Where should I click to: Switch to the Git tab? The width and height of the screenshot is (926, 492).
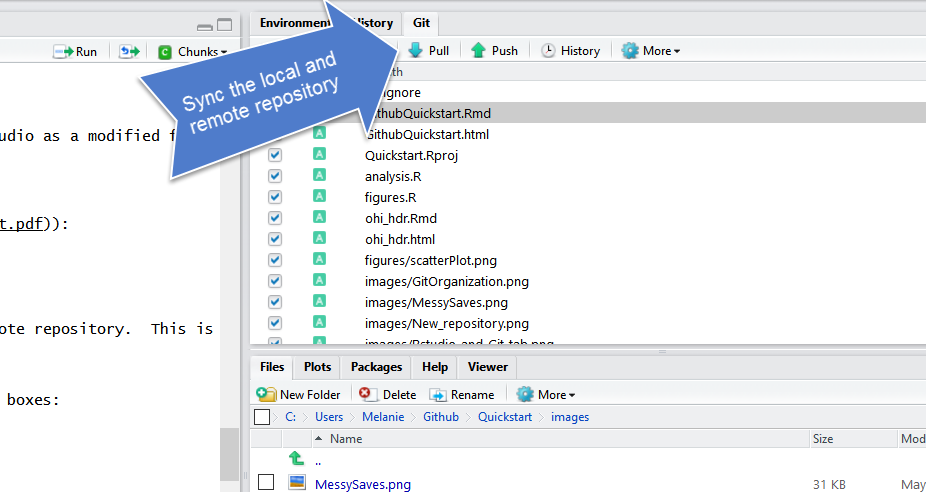(421, 23)
